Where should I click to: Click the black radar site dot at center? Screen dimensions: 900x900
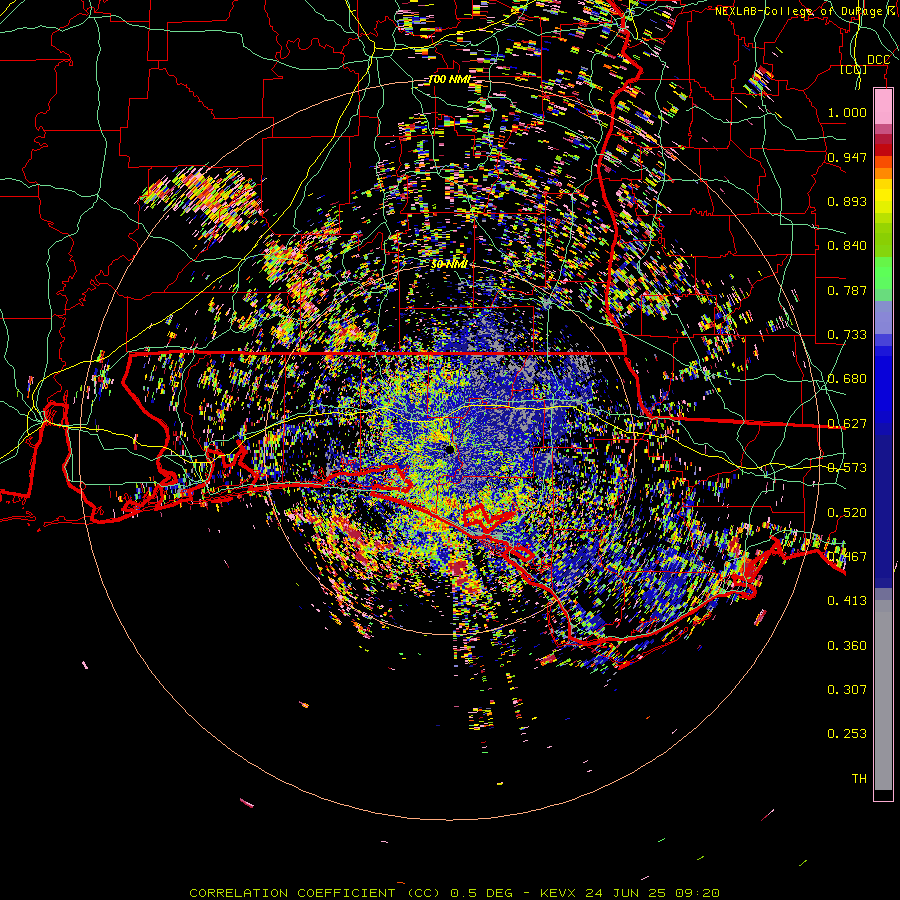pyautogui.click(x=449, y=449)
